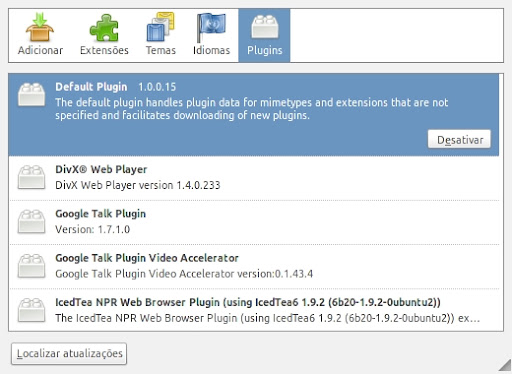The height and width of the screenshot is (374, 512).
Task: Select IcedTea NPR Web Browser Plugin title
Action: (x=248, y=302)
